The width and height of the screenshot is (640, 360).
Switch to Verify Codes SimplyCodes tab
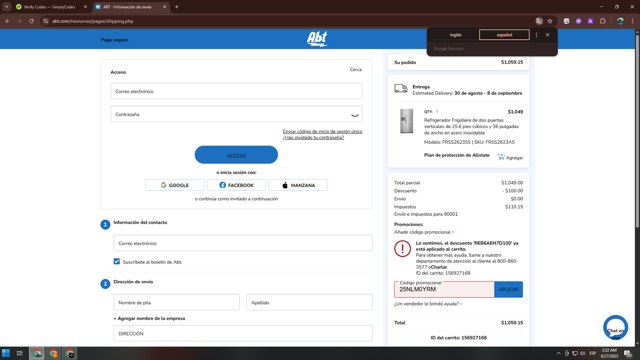coord(51,7)
